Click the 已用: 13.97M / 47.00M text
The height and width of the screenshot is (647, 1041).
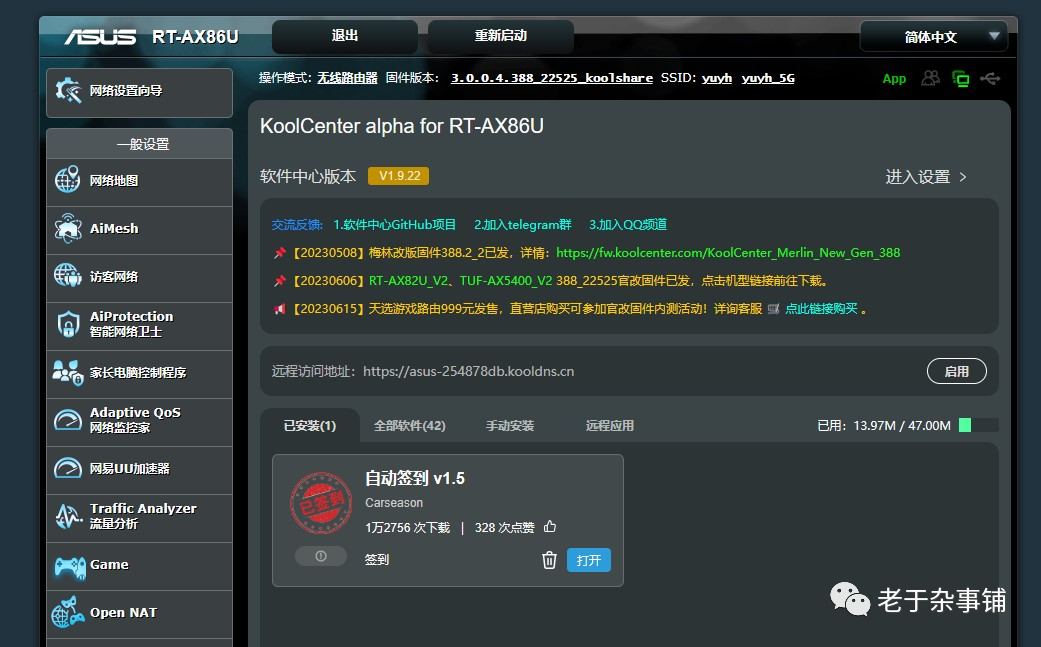[884, 425]
